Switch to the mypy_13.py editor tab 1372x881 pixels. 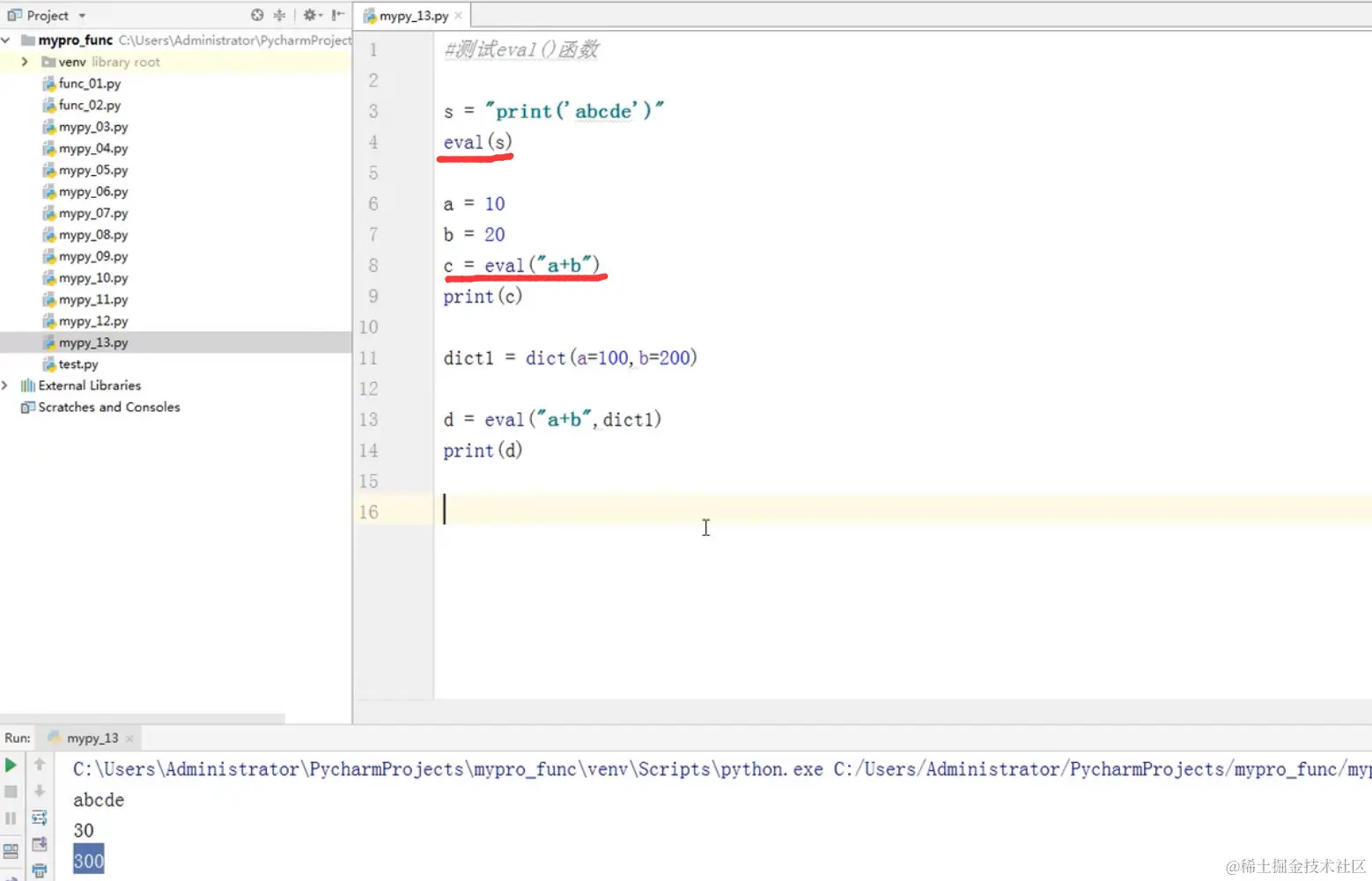pyautogui.click(x=413, y=16)
